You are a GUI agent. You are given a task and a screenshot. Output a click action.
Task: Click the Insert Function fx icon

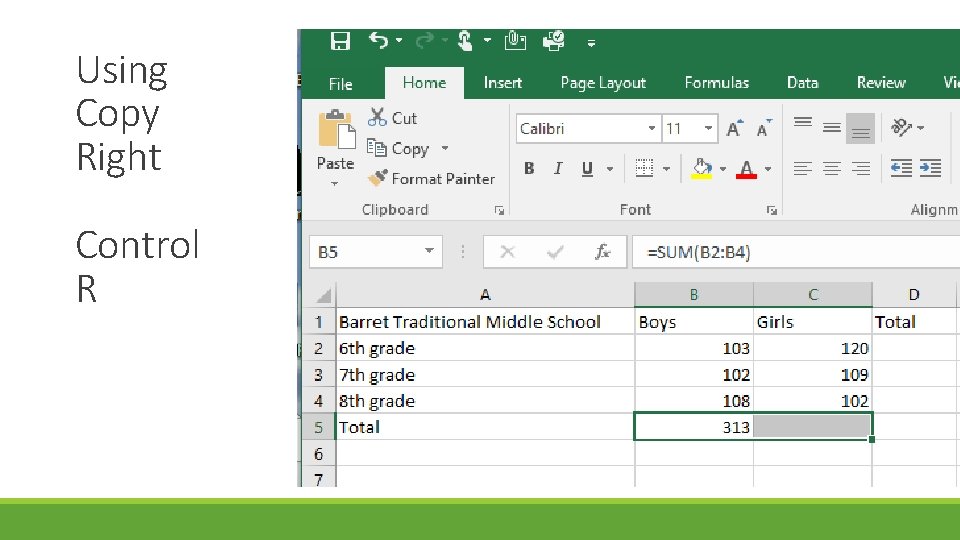coord(602,252)
